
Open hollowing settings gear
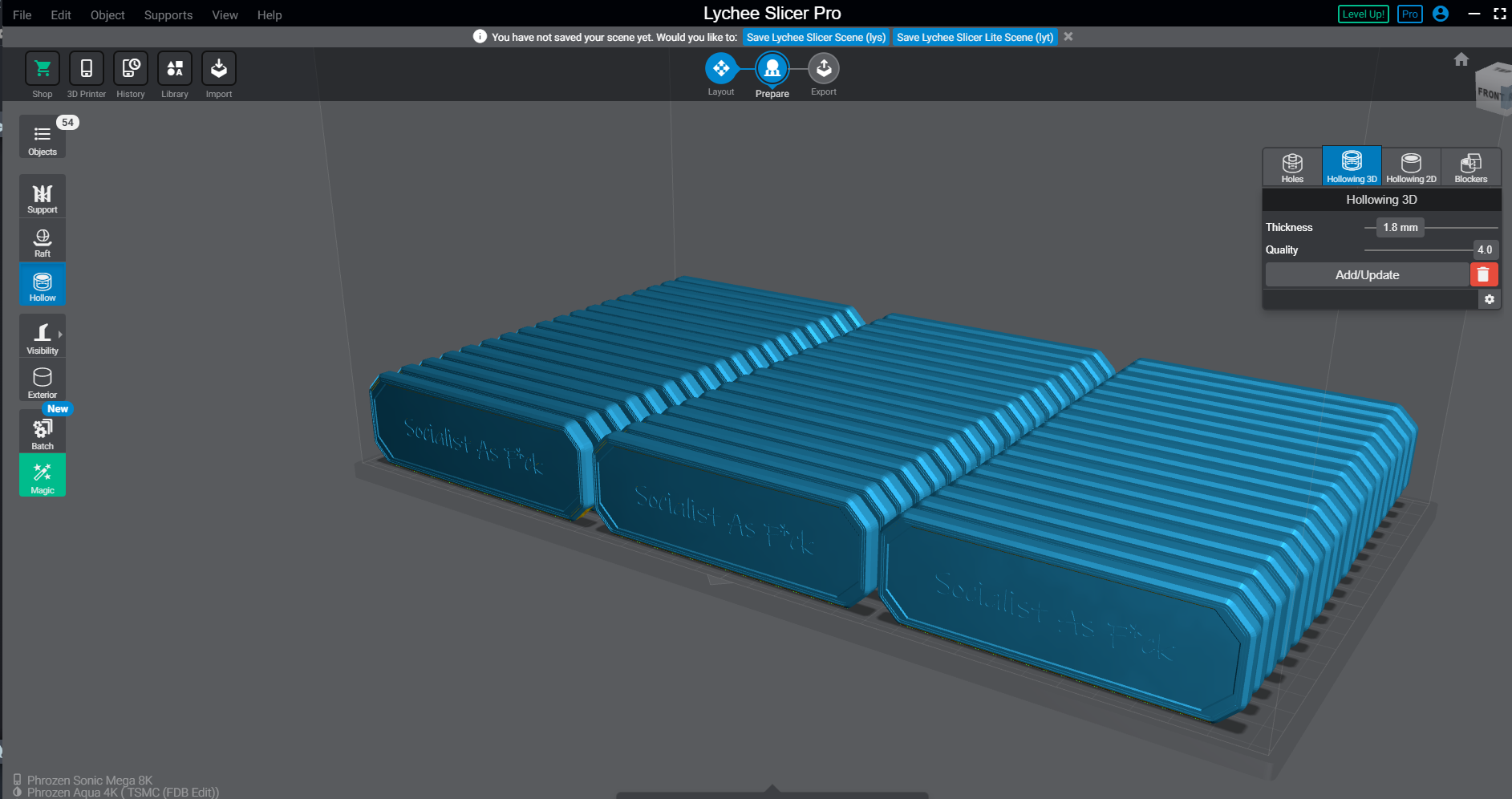point(1489,299)
